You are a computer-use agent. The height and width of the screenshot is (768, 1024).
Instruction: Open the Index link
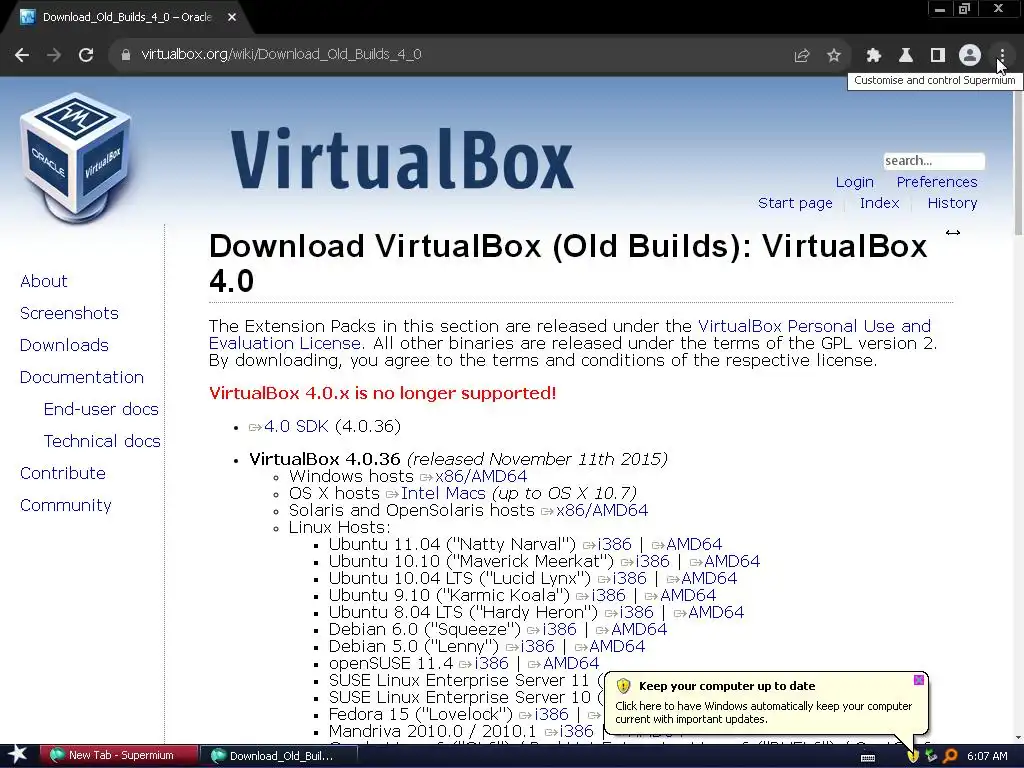879,203
